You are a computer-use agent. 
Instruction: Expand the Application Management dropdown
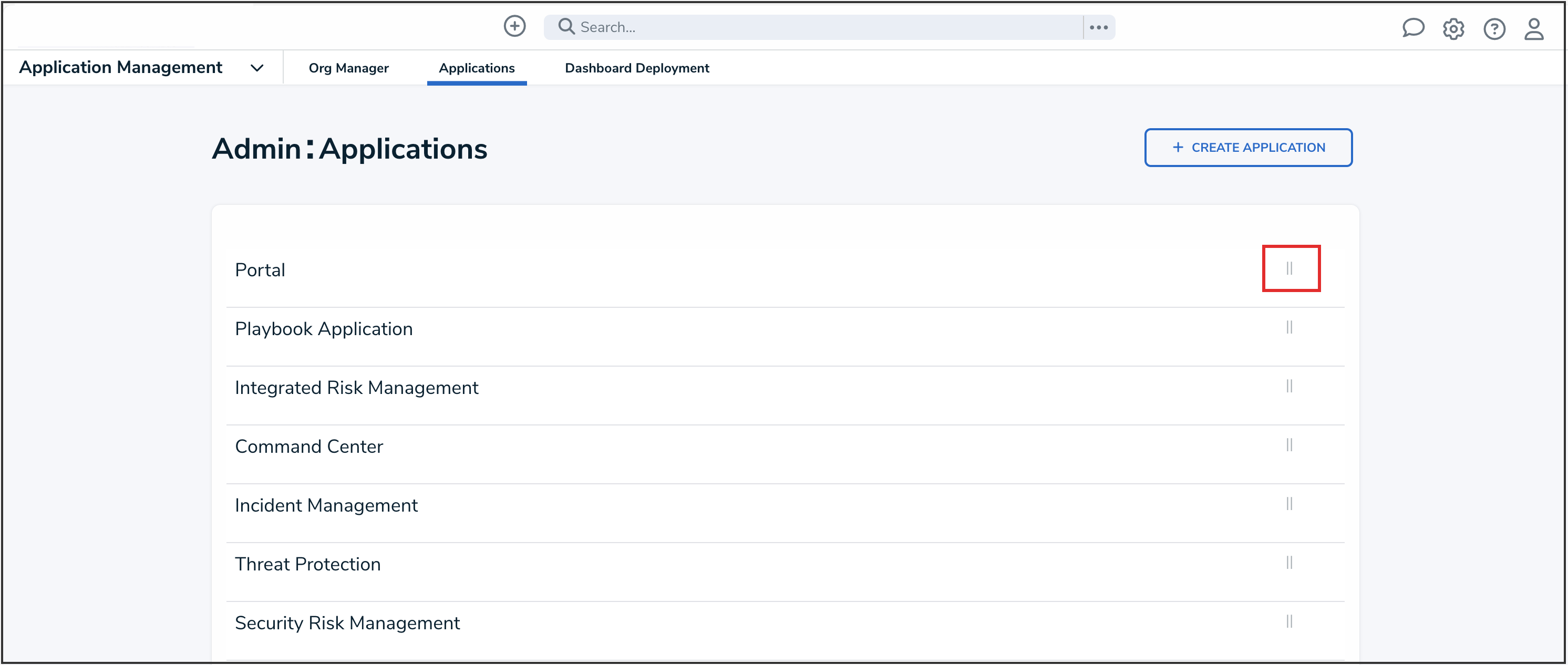tap(257, 68)
